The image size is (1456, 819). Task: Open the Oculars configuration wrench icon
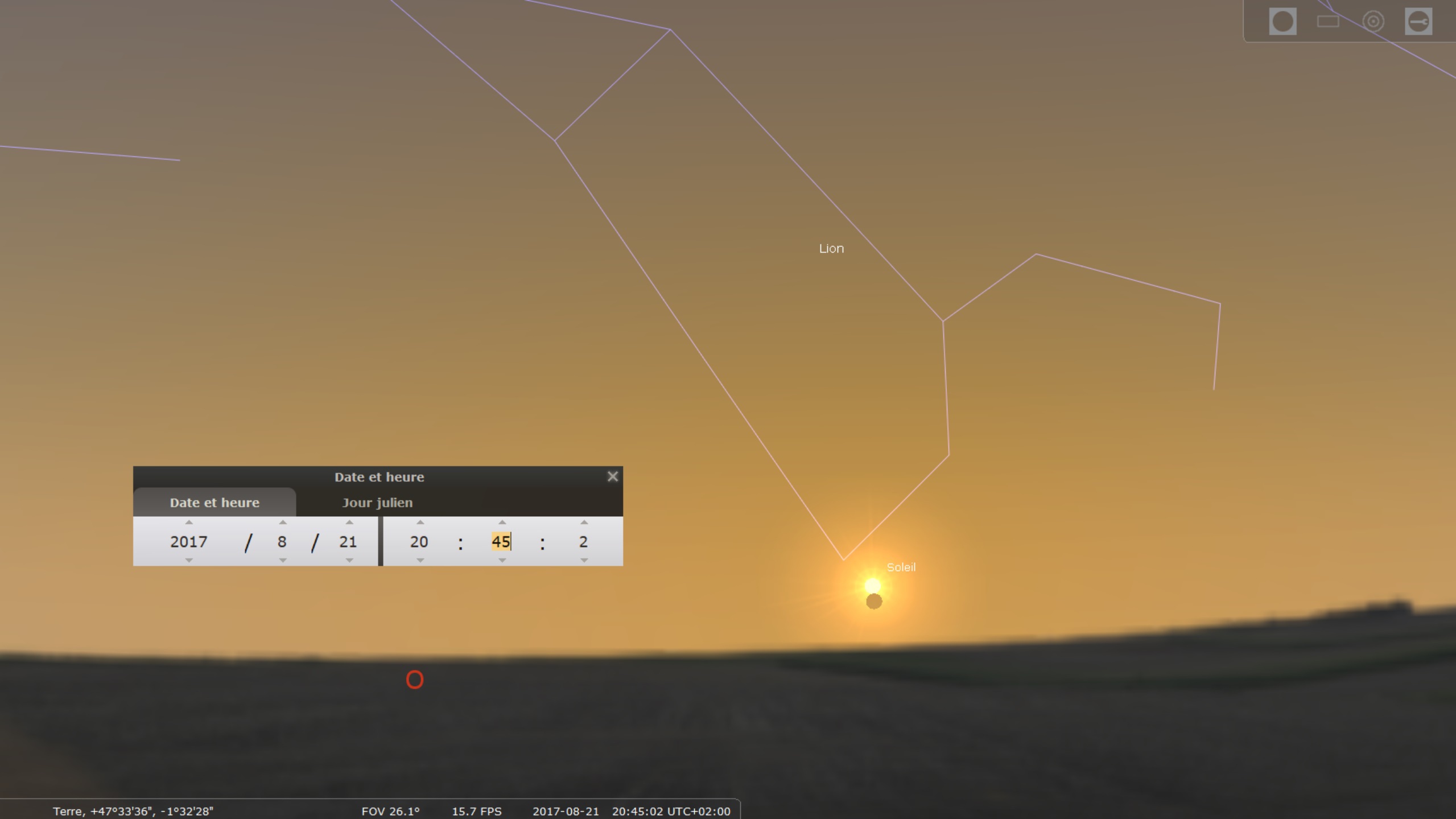click(1418, 22)
